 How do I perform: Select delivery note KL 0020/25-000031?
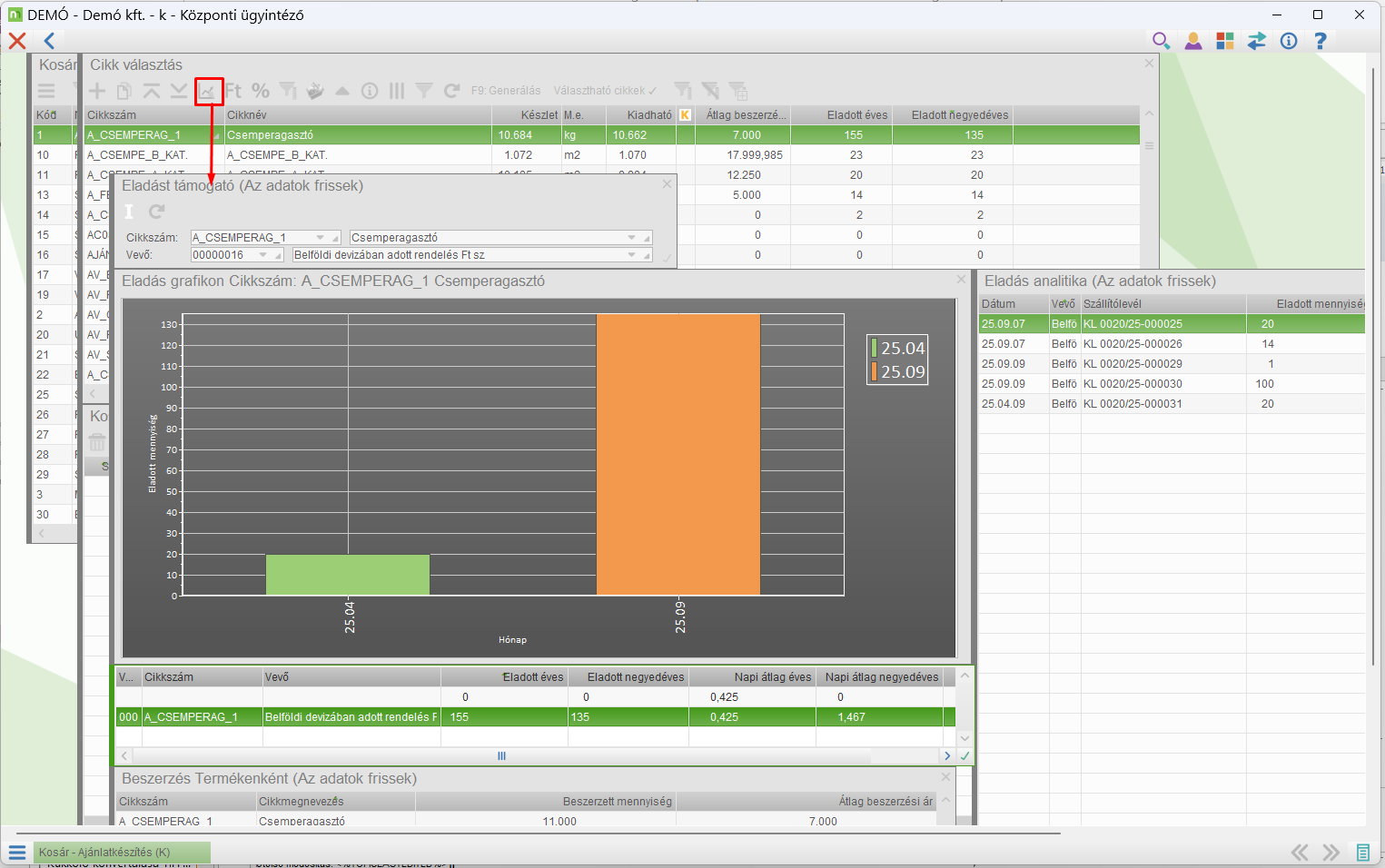(x=1172, y=404)
